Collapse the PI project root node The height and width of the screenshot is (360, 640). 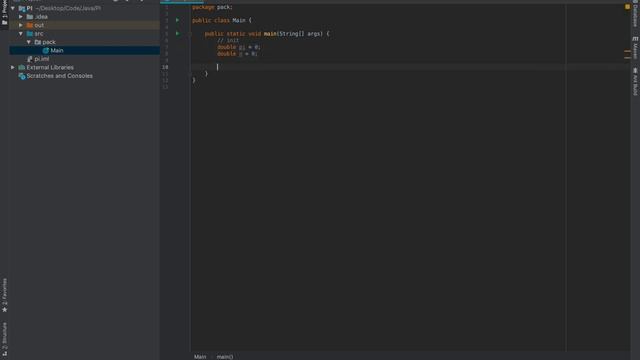coord(13,8)
